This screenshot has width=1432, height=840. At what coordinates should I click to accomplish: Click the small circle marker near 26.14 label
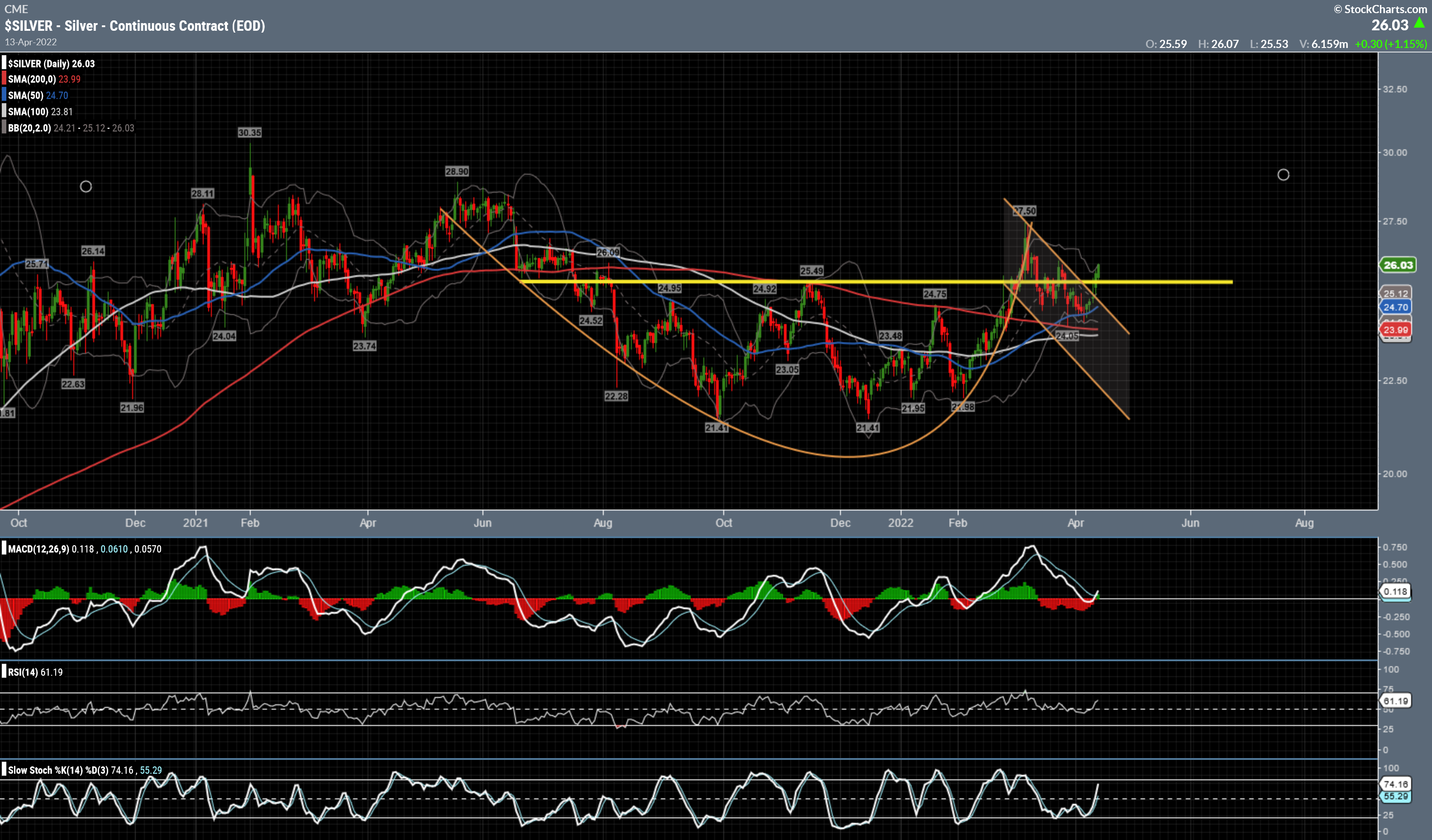[x=86, y=186]
